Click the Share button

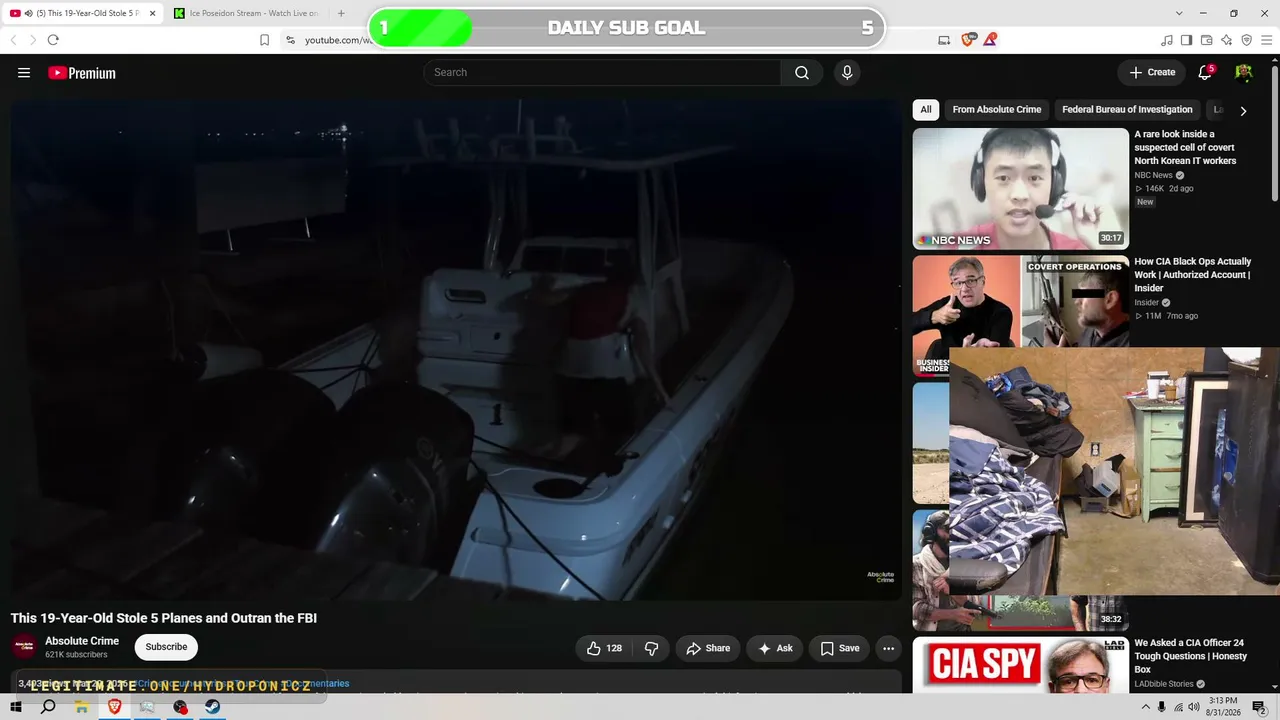[708, 648]
